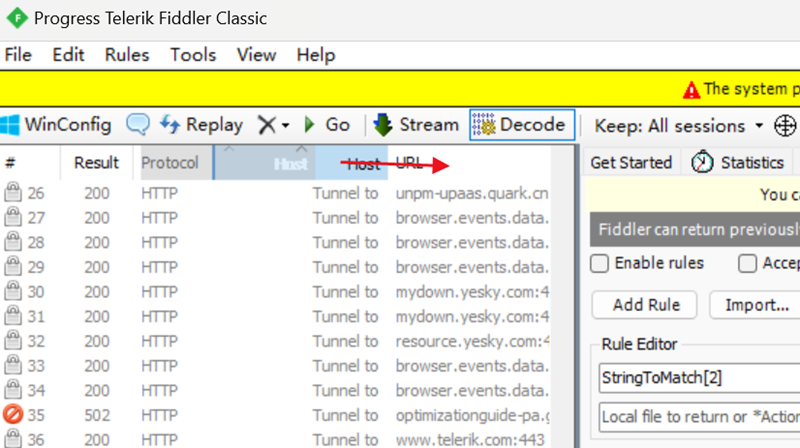Replay the selected sessions
Viewport: 800px width, 448px height.
[201, 125]
